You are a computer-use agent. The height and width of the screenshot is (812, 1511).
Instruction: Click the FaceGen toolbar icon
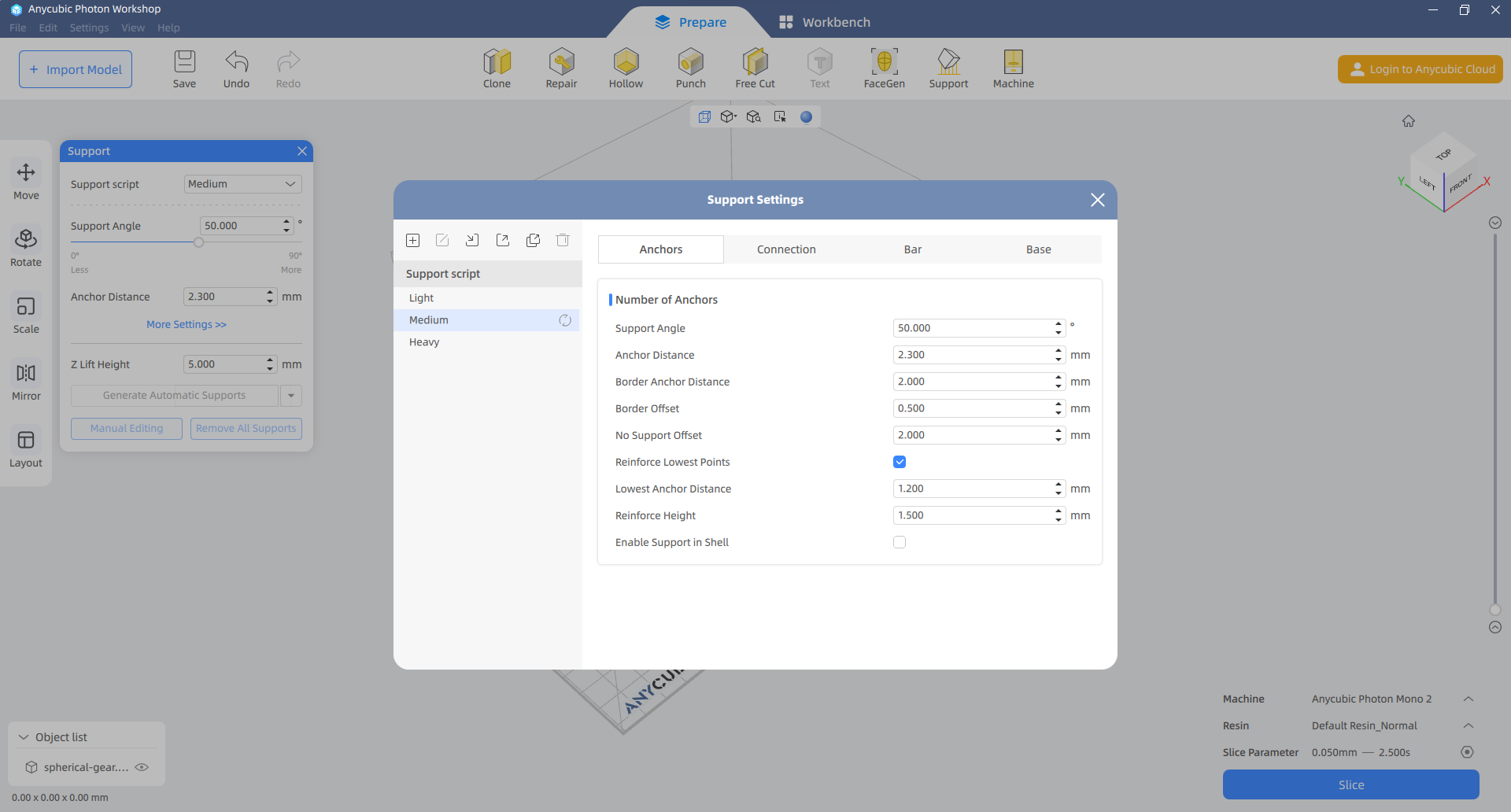click(884, 68)
